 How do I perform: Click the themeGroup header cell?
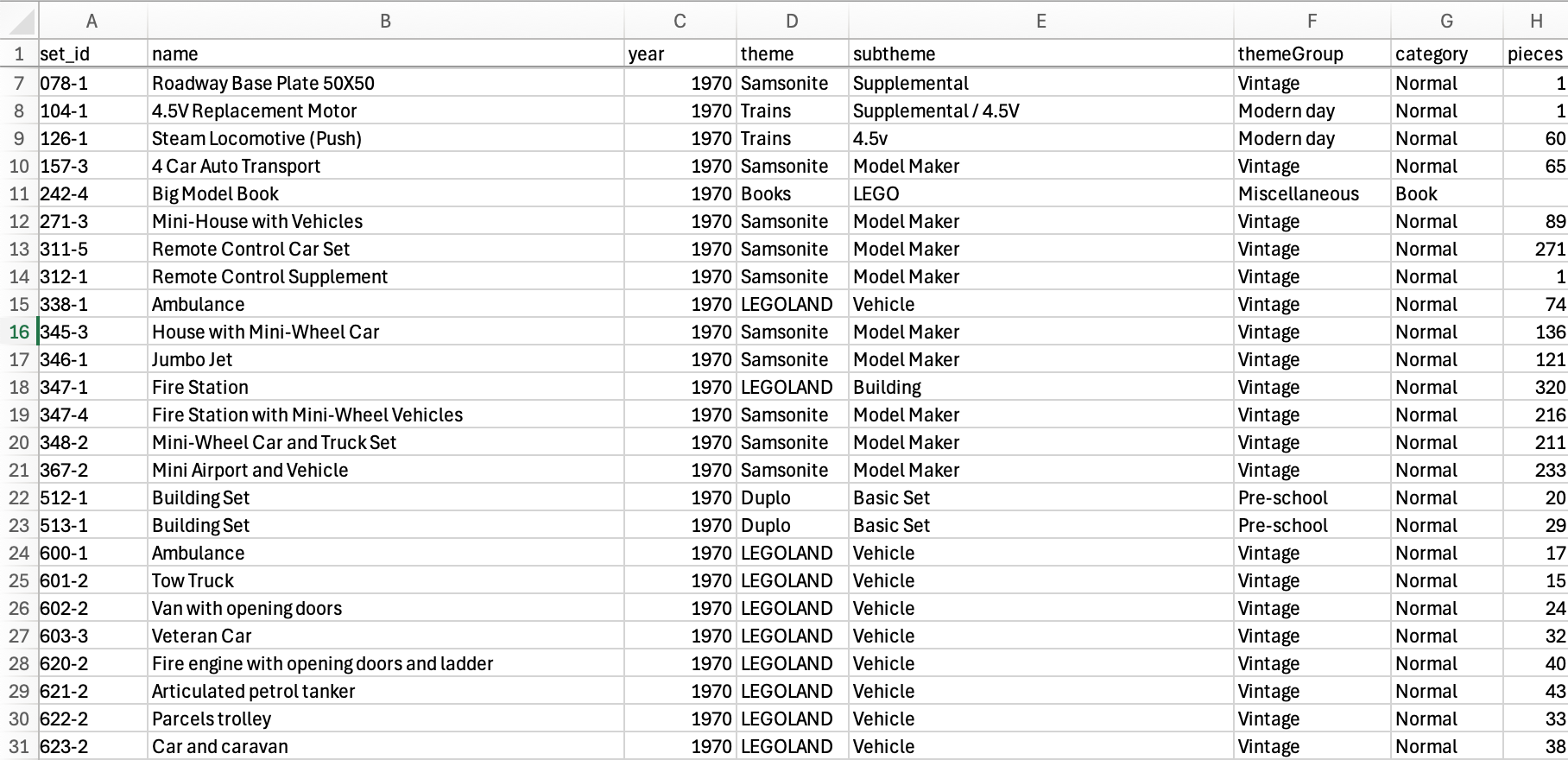pyautogui.click(x=1312, y=54)
